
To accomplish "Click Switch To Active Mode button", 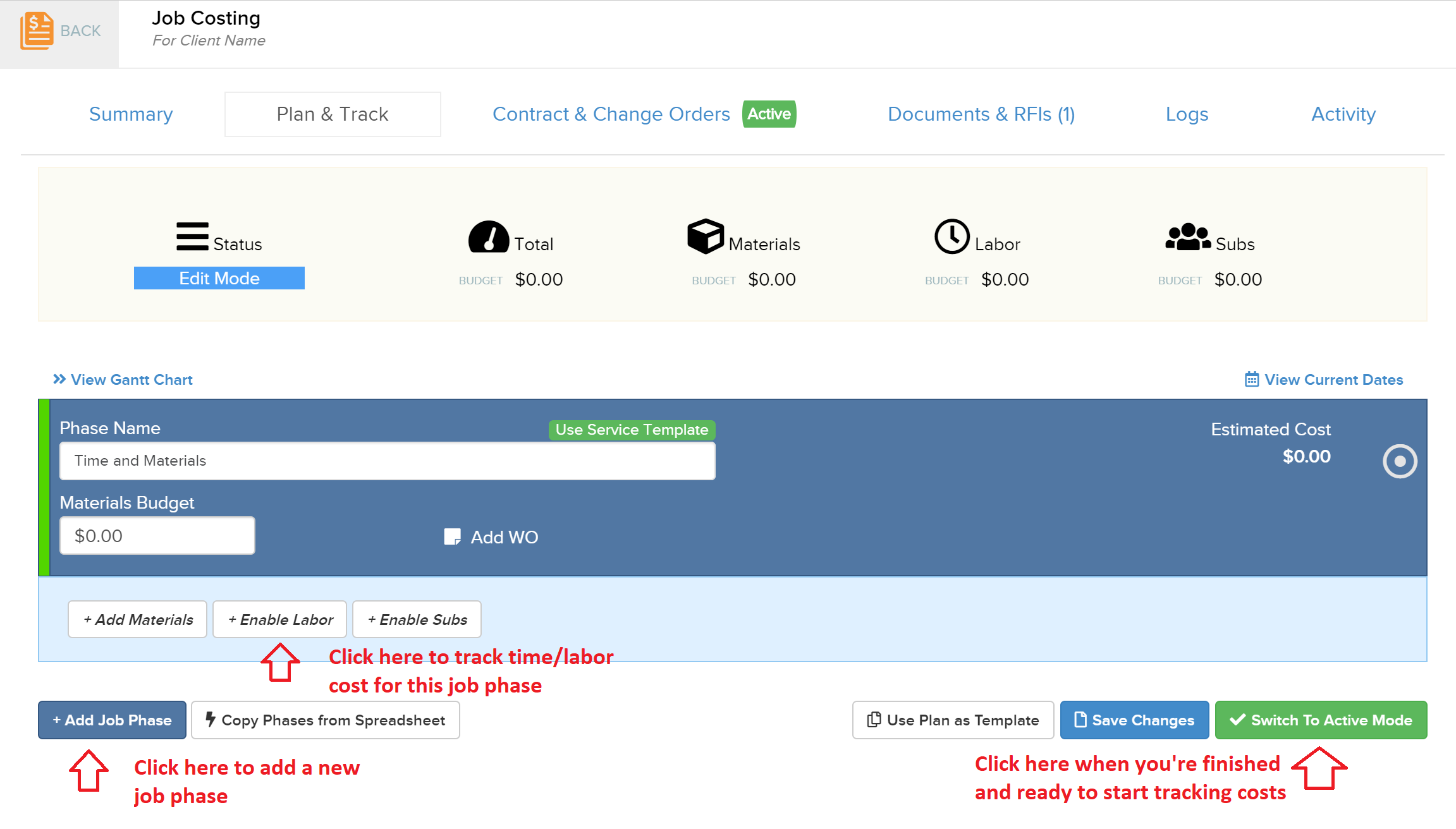I will pyautogui.click(x=1321, y=720).
